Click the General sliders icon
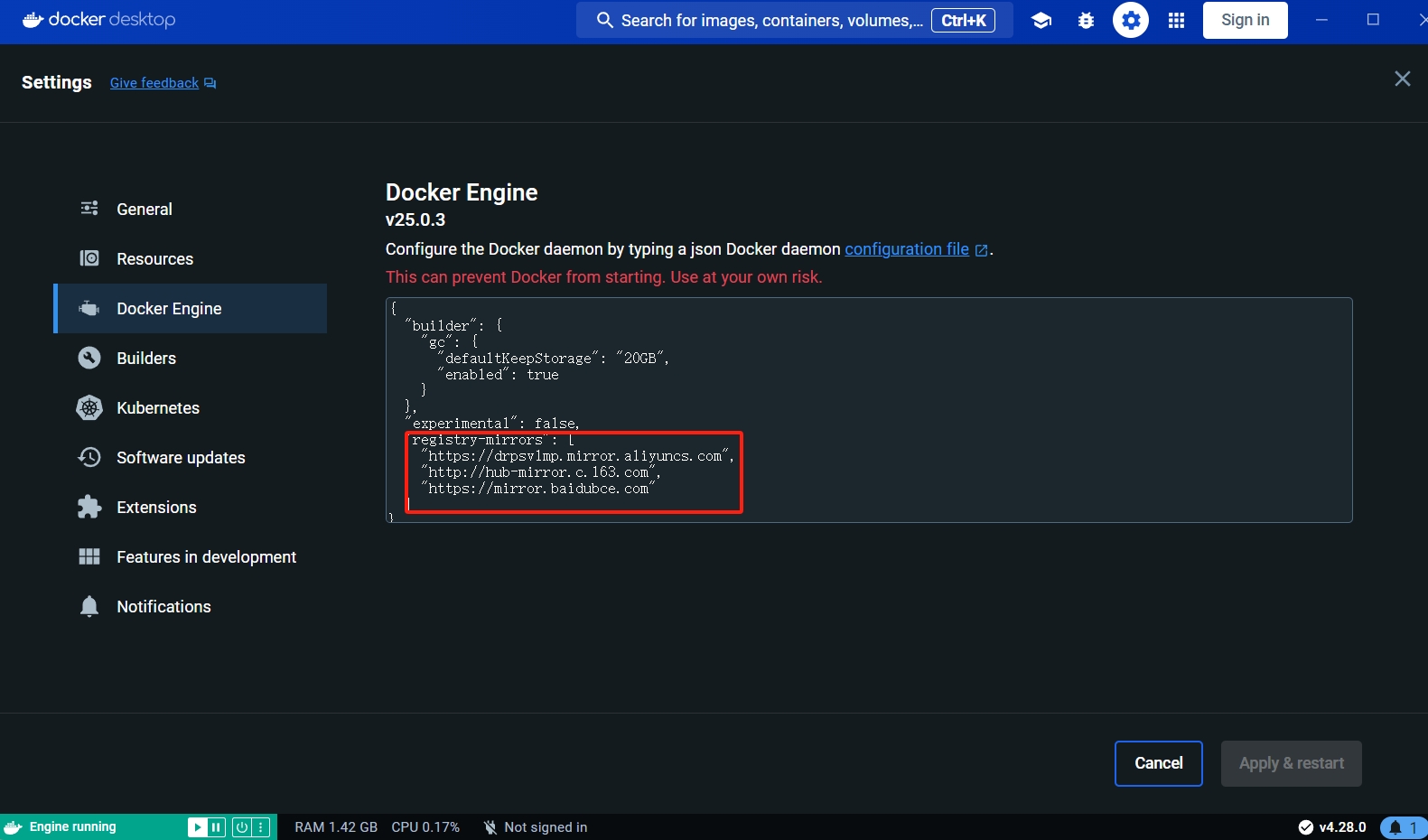1428x840 pixels. [x=89, y=209]
